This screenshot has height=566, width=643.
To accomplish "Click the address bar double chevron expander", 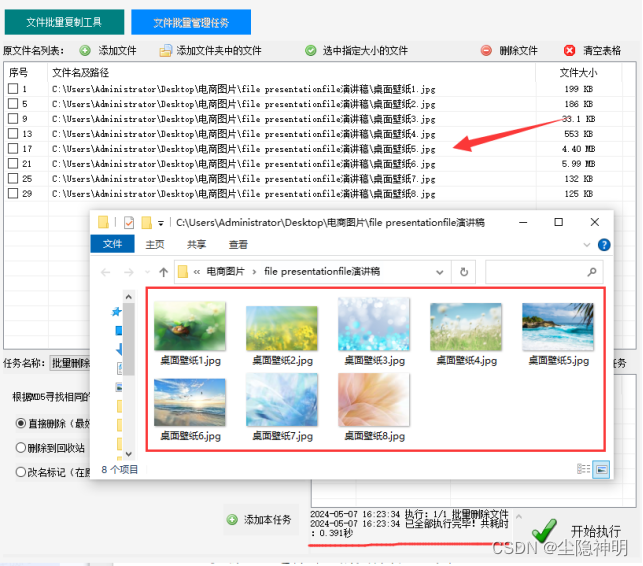I will pos(197,272).
